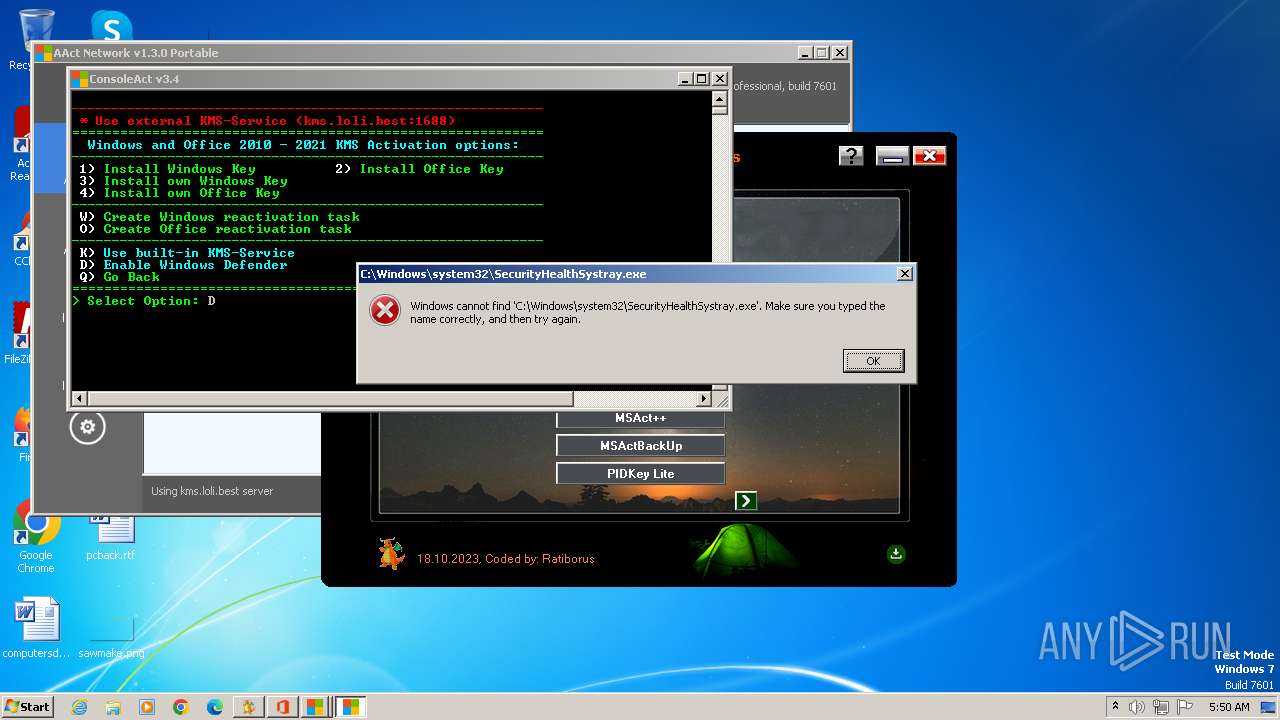This screenshot has height=720, width=1280.
Task: Minimize the dark activator window
Action: coord(891,156)
